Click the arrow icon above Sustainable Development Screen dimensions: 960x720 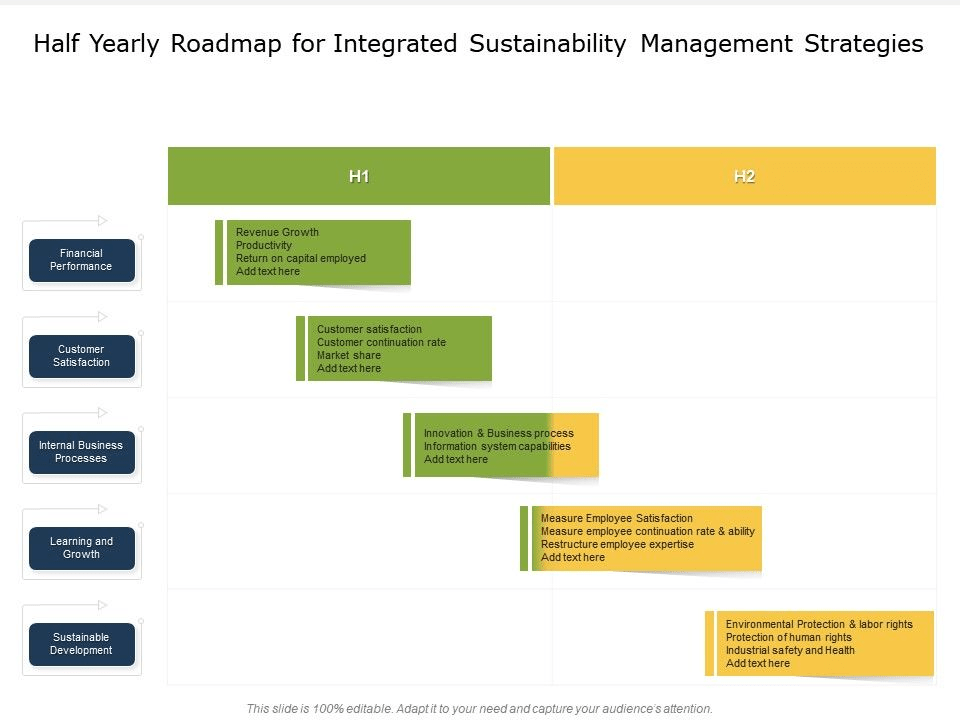point(102,604)
